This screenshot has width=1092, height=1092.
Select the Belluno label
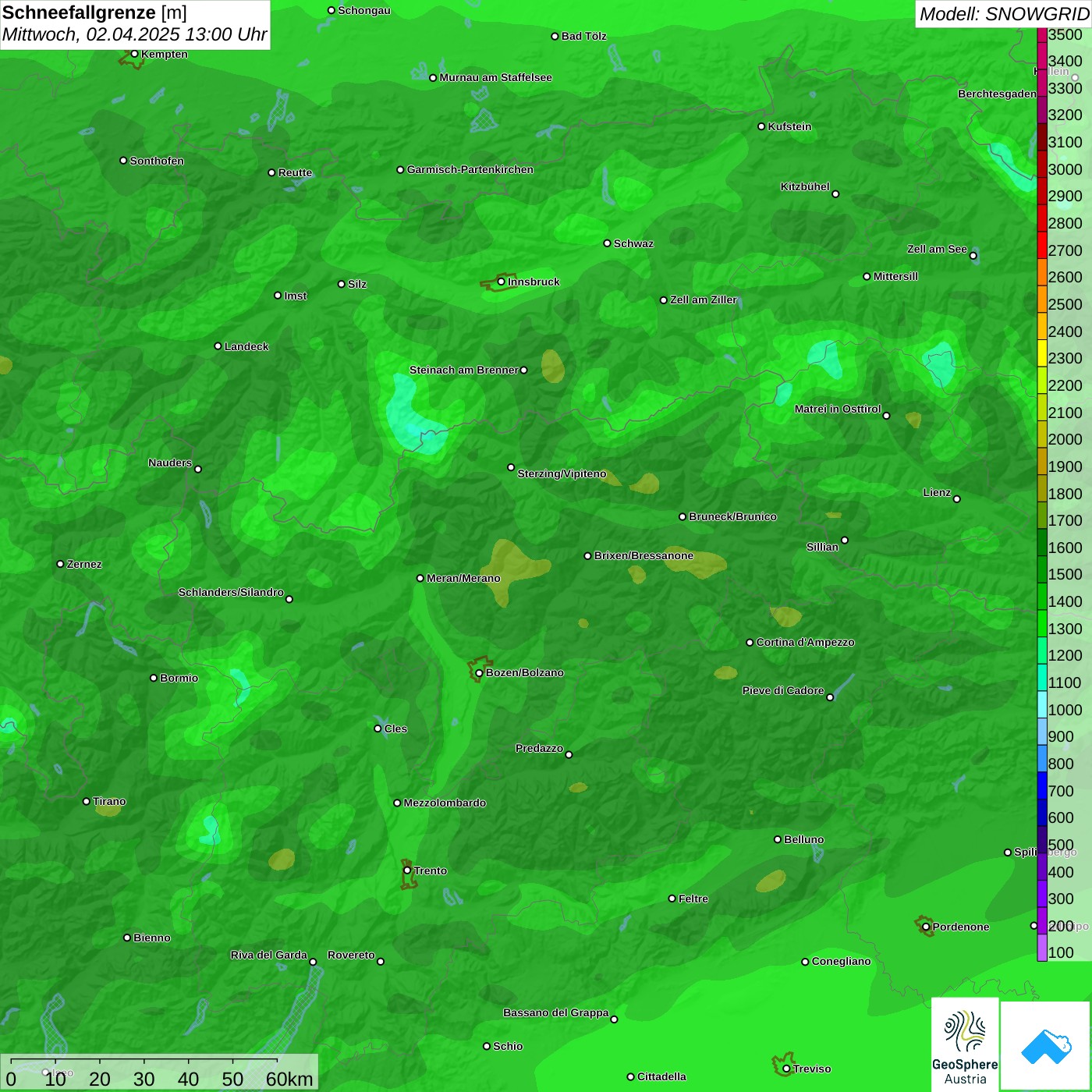[x=803, y=839]
